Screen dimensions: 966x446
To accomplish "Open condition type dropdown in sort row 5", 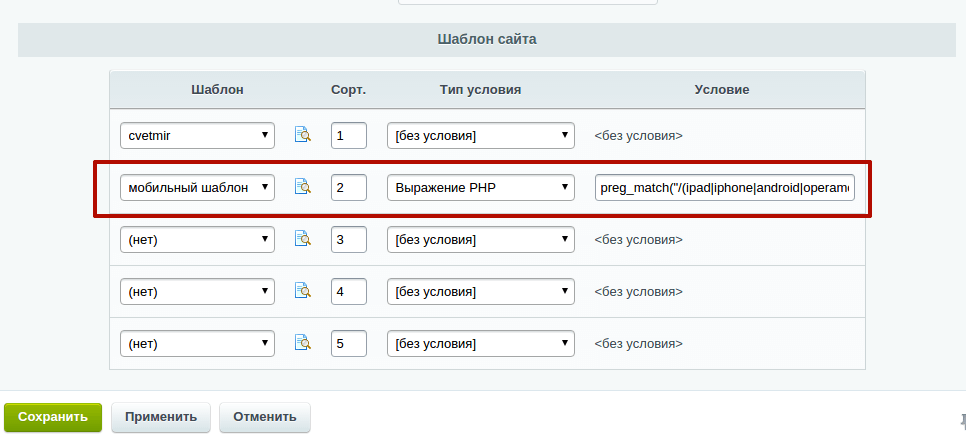I will pos(481,343).
